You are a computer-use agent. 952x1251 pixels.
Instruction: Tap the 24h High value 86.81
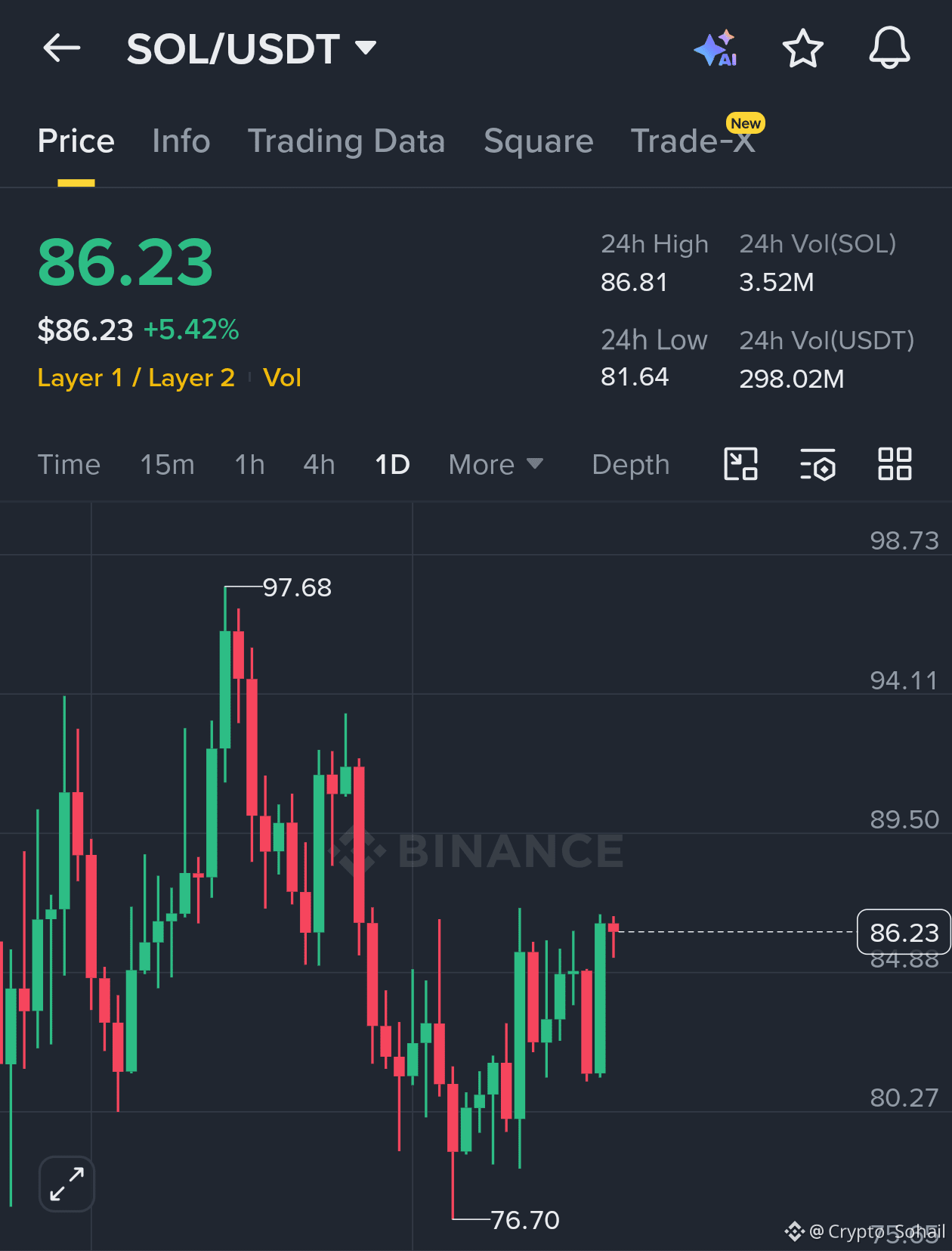tap(634, 282)
